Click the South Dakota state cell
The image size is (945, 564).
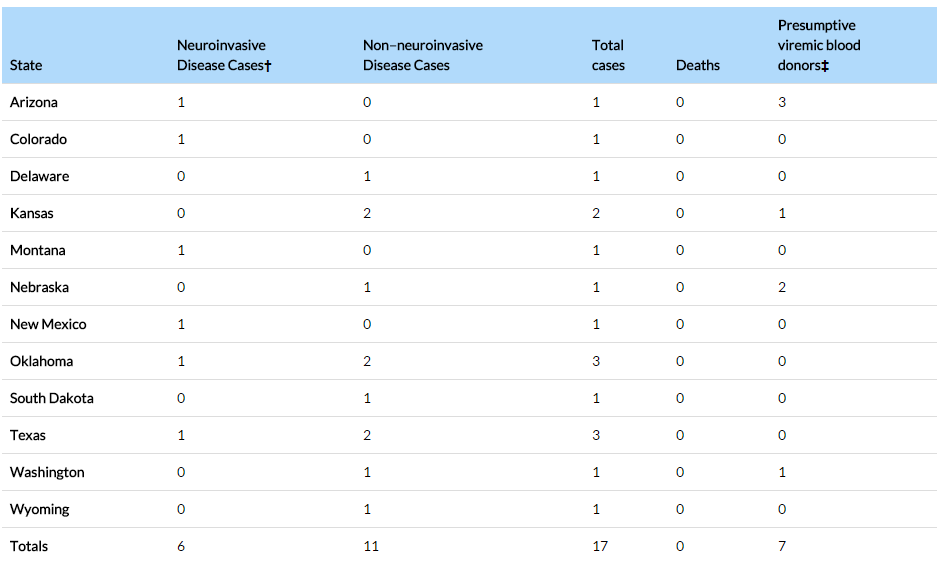(x=52, y=398)
